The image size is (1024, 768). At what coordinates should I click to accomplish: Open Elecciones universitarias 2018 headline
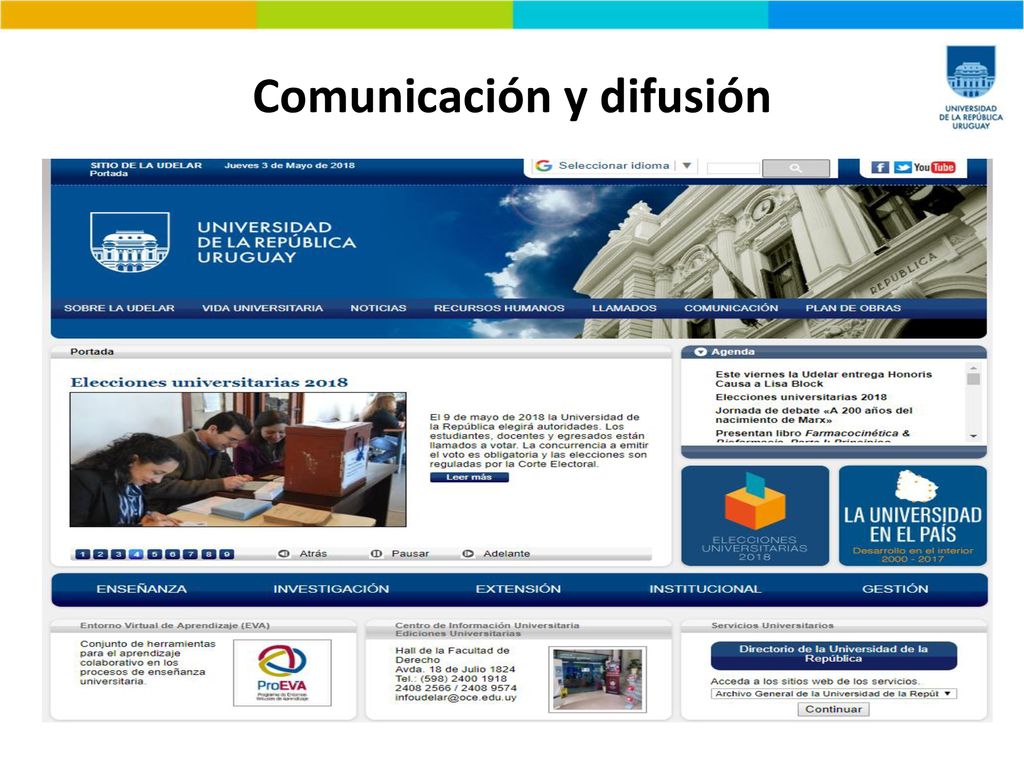209,383
